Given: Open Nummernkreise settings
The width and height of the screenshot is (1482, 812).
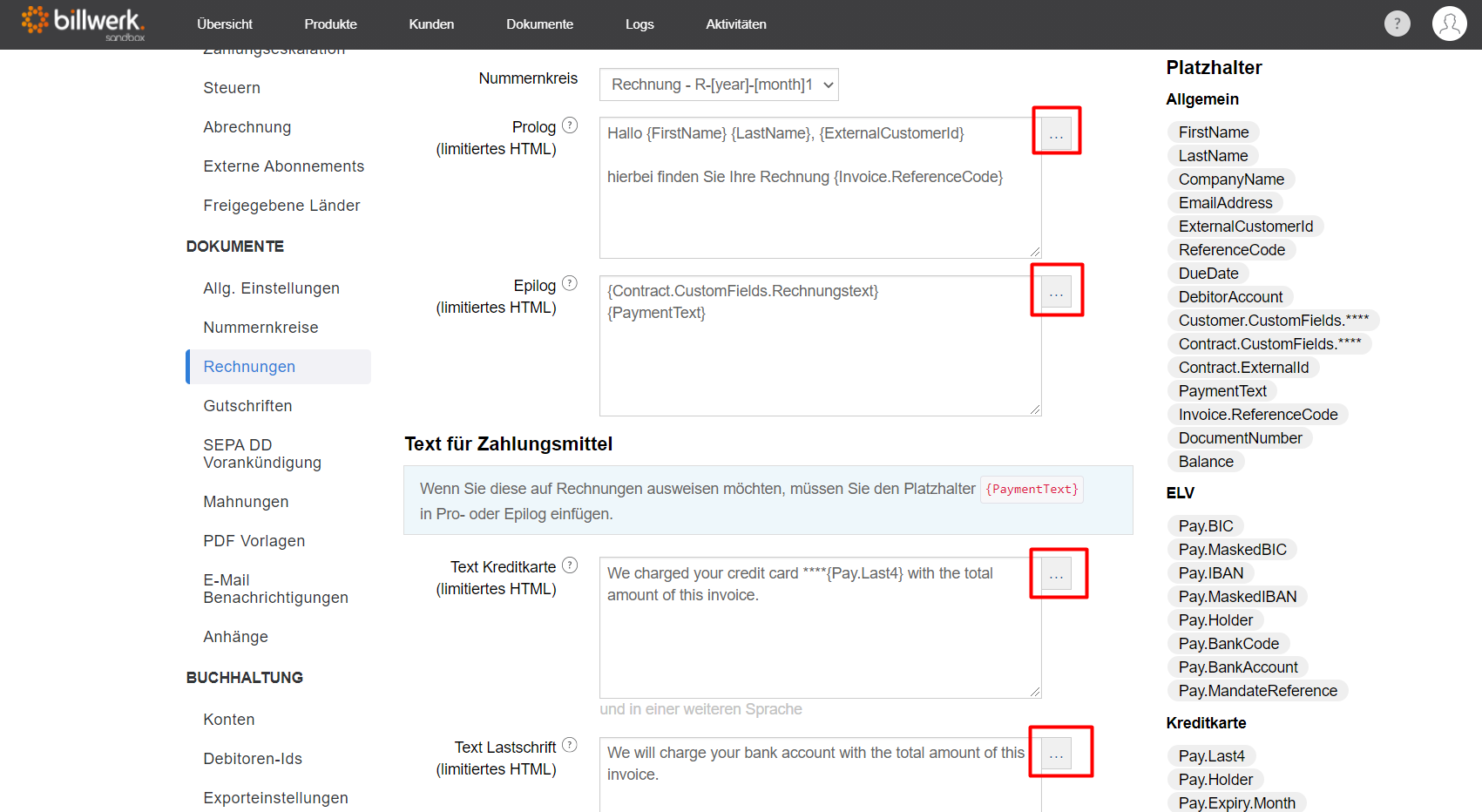Looking at the screenshot, I should [x=261, y=328].
